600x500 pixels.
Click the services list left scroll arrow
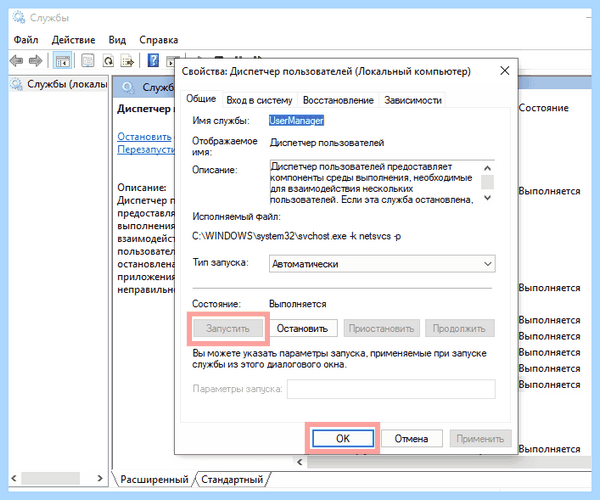[x=300, y=462]
